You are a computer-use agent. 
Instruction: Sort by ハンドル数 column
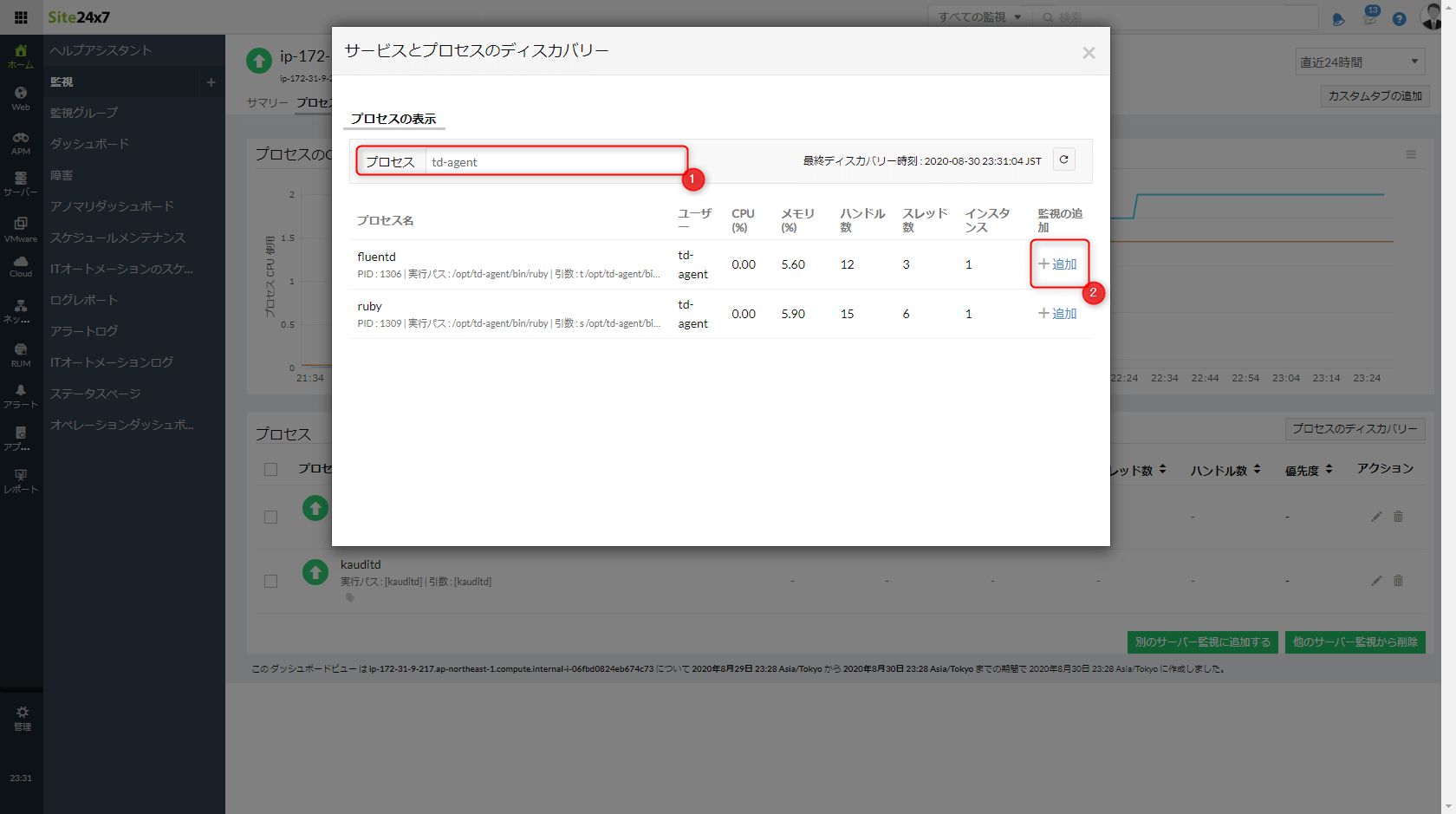click(x=1225, y=470)
